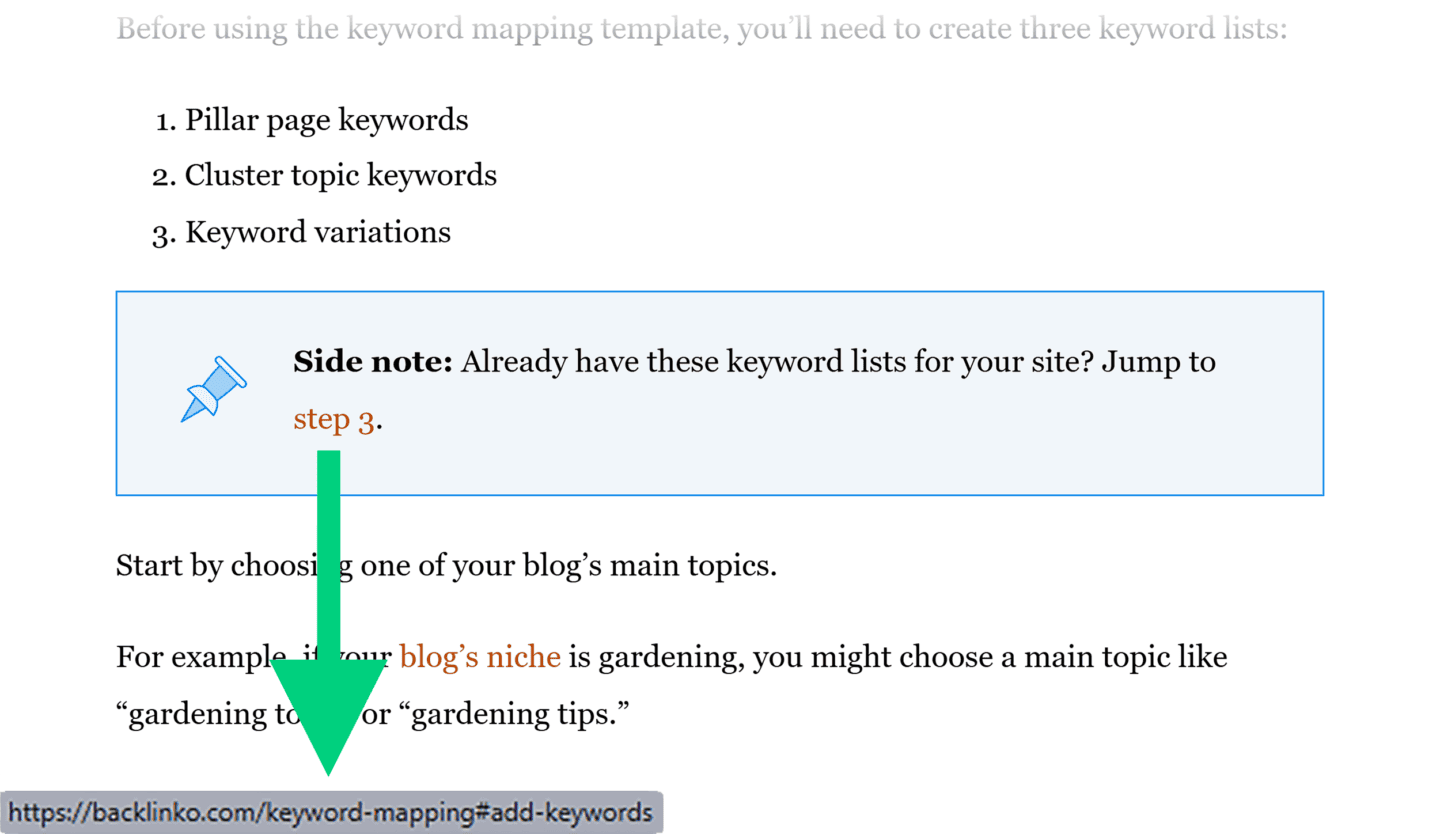Select the "Cluster topic keywords" list item

coord(340,176)
